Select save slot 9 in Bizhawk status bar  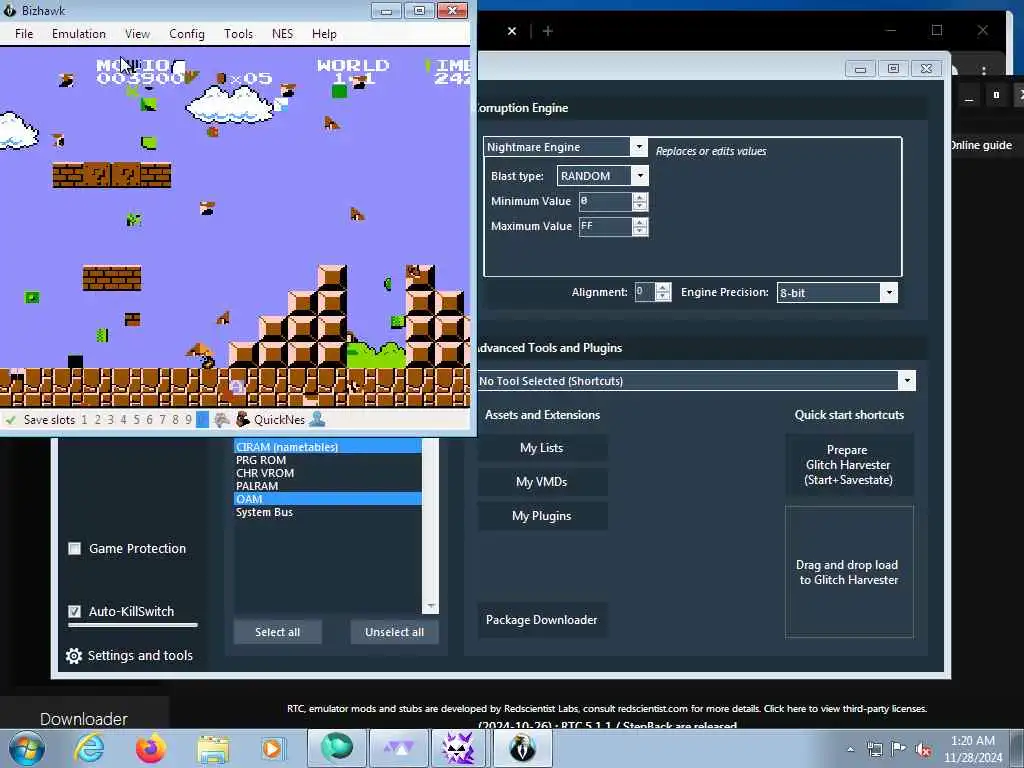188,420
